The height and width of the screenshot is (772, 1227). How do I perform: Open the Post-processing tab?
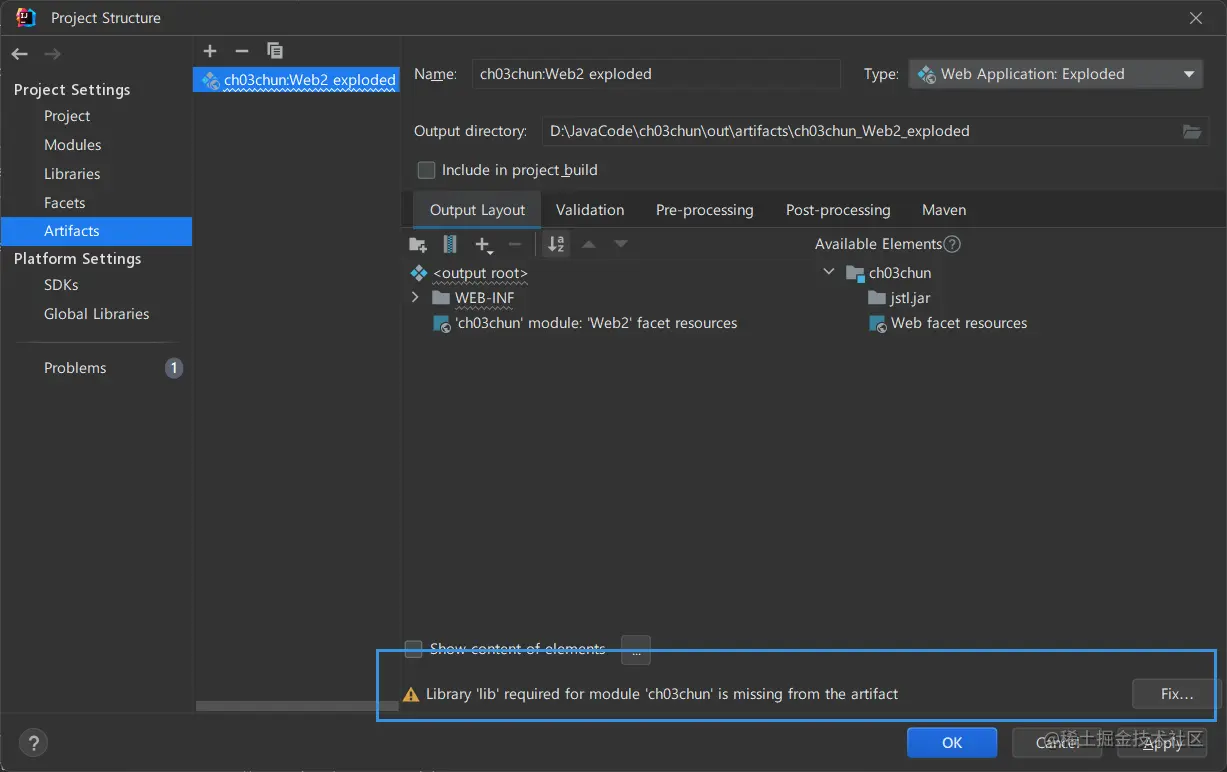pos(838,210)
